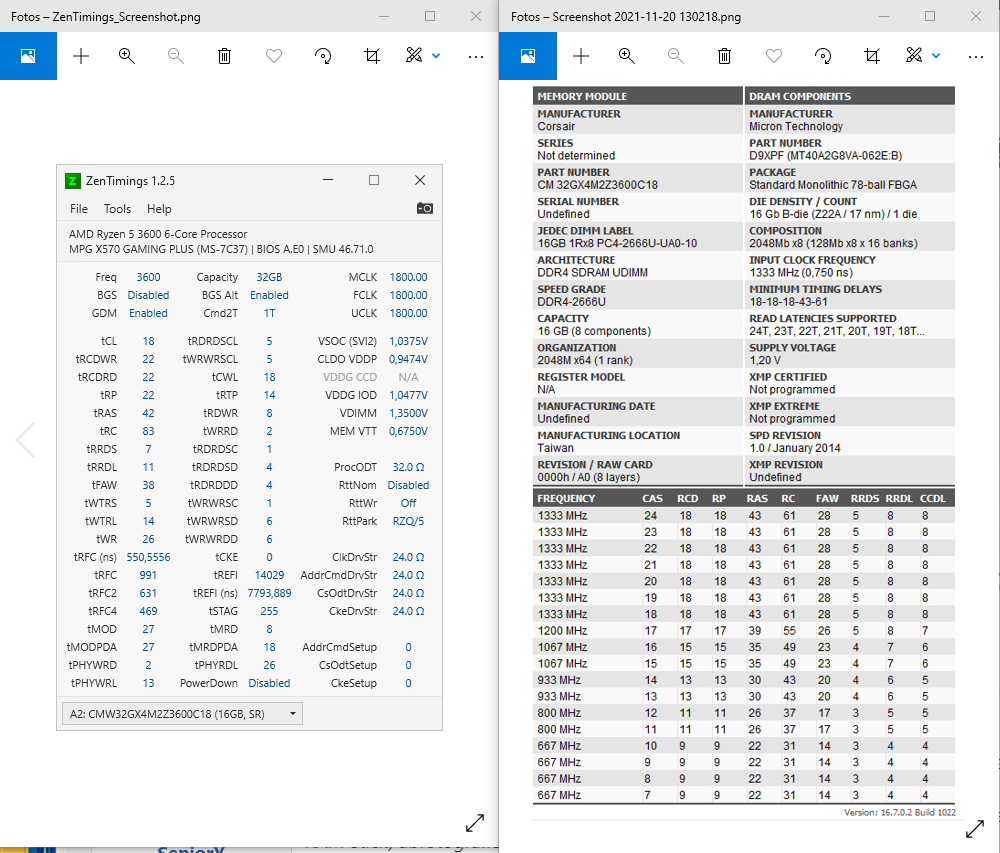
Task: Rotate the ZenTimings screenshot
Action: tap(323, 56)
